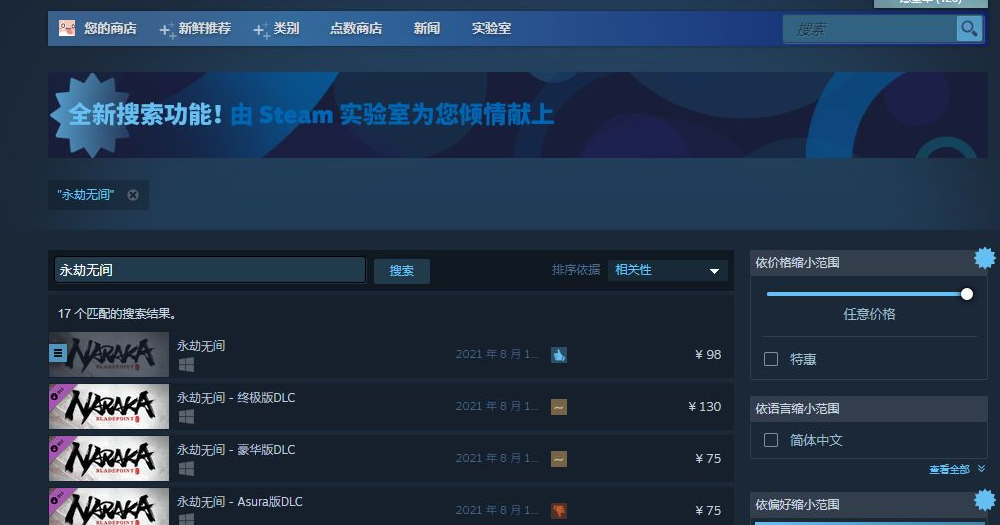Open 永劫无间 - Asura版DLC result
The height and width of the screenshot is (525, 1000).
[391, 507]
